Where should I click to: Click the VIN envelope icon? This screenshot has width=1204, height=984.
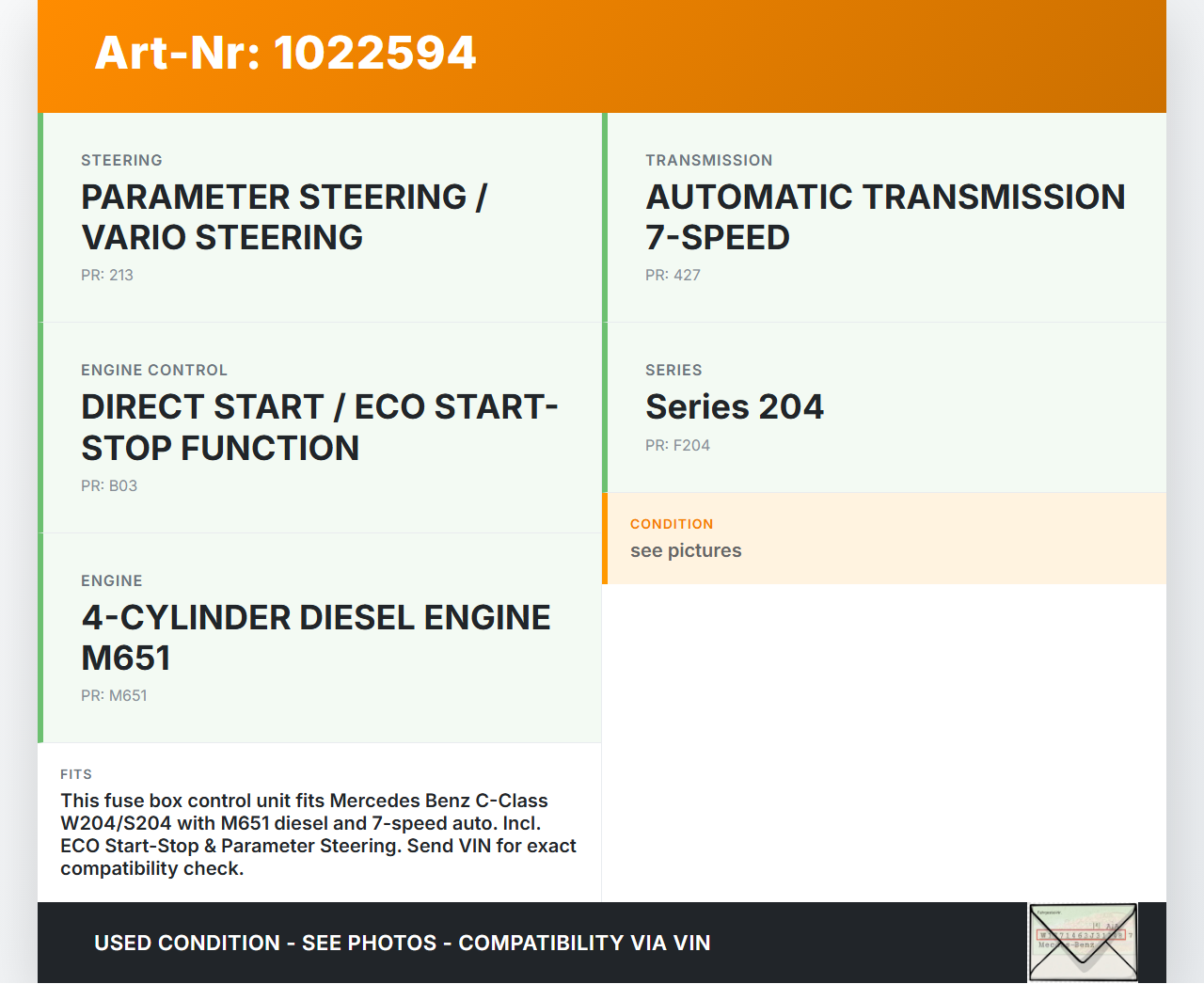1083,942
